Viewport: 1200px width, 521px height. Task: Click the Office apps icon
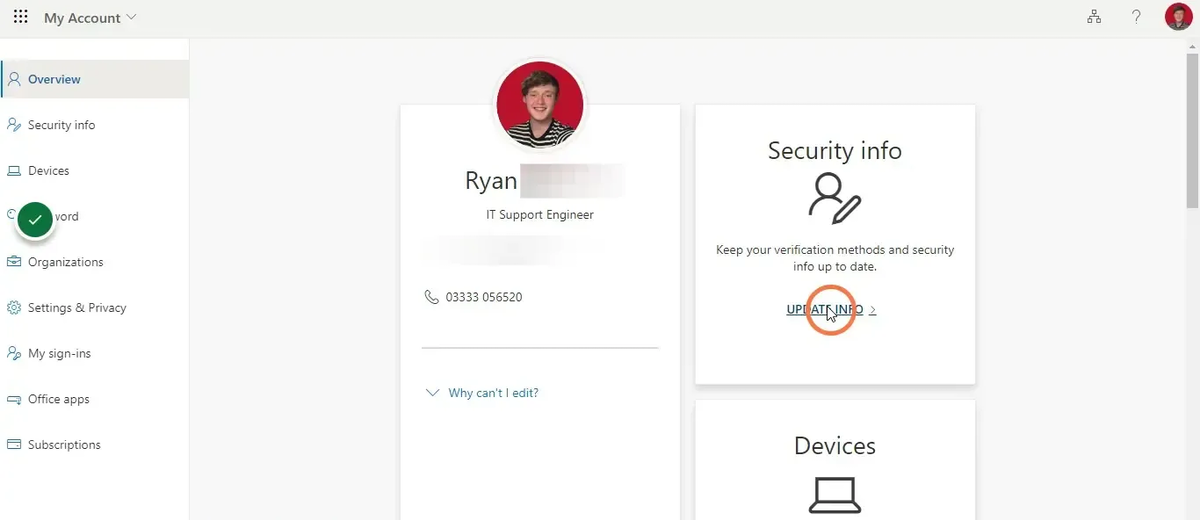click(14, 400)
